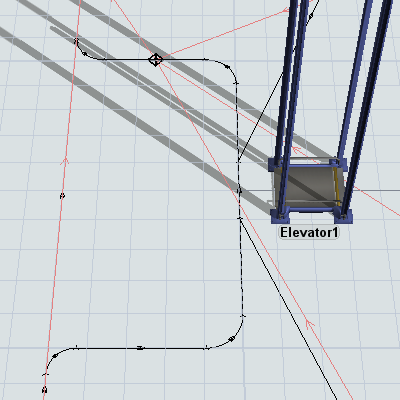Viewport: 400px width, 400px height.
Task: Select the small node on left red line
Action: pyautogui.click(x=62, y=196)
